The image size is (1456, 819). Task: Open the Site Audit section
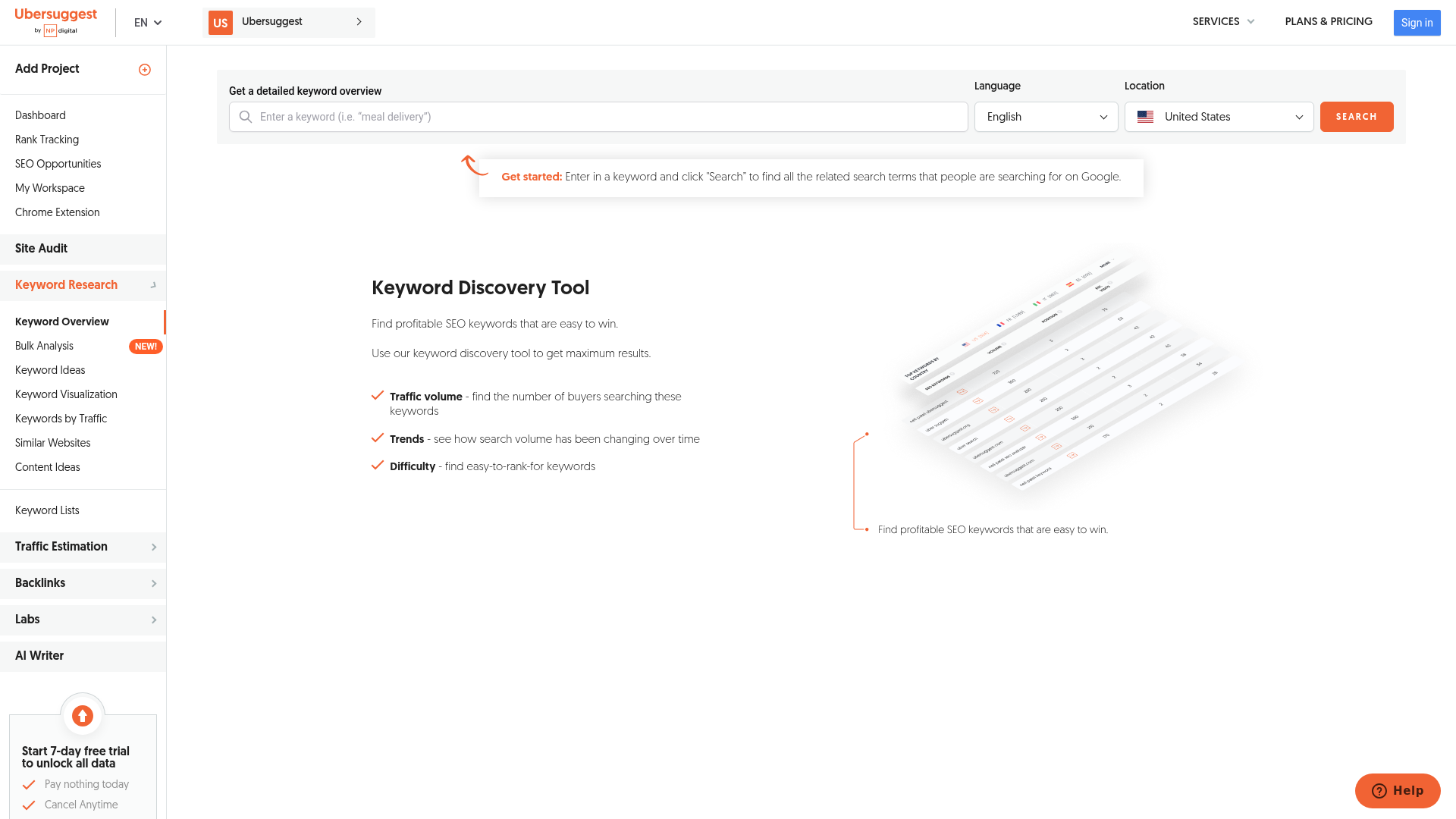(83, 249)
